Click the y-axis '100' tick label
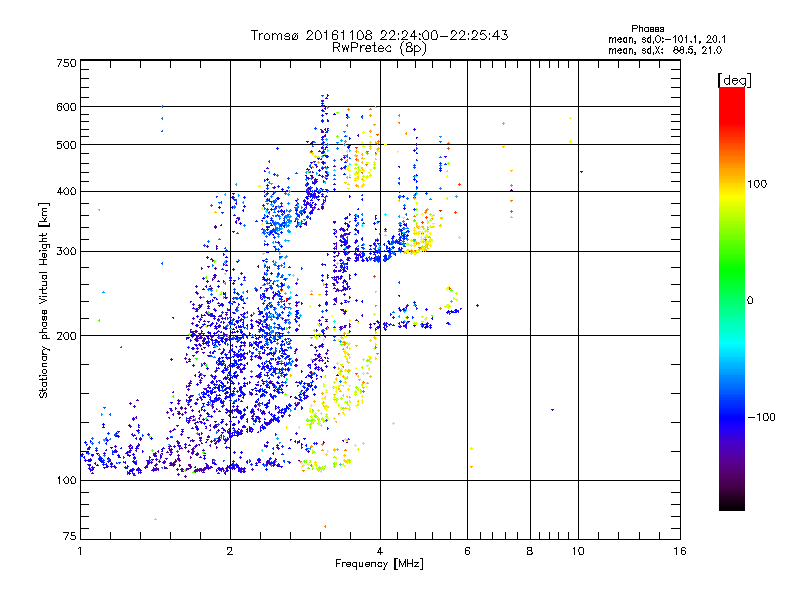The width and height of the screenshot is (800, 600). click(67, 481)
